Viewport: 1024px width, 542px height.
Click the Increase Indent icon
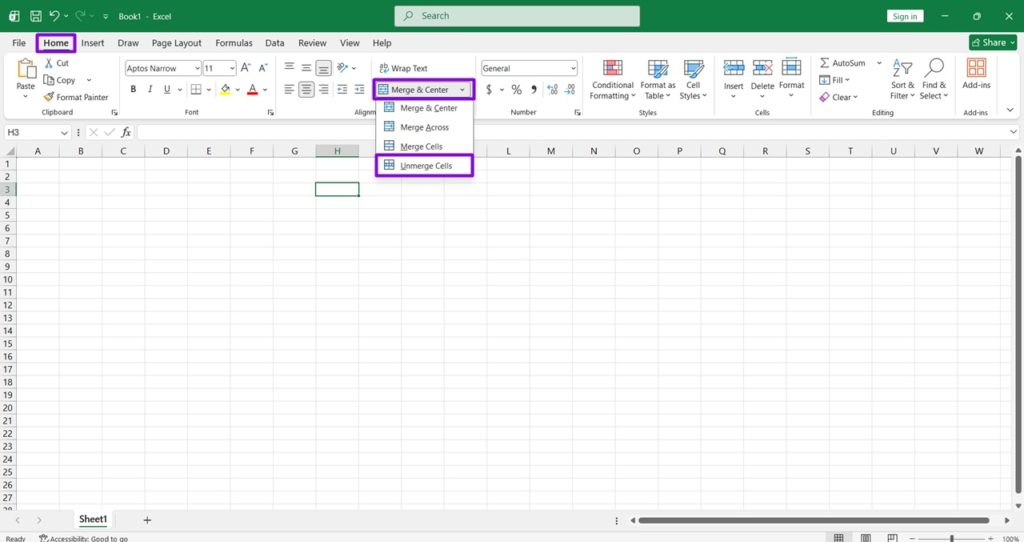pyautogui.click(x=359, y=89)
